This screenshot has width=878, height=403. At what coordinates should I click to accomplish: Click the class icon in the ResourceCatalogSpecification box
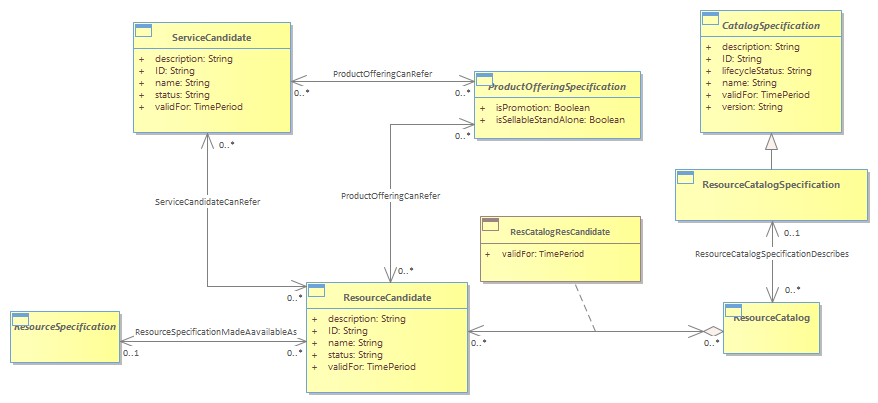pyautogui.click(x=685, y=177)
